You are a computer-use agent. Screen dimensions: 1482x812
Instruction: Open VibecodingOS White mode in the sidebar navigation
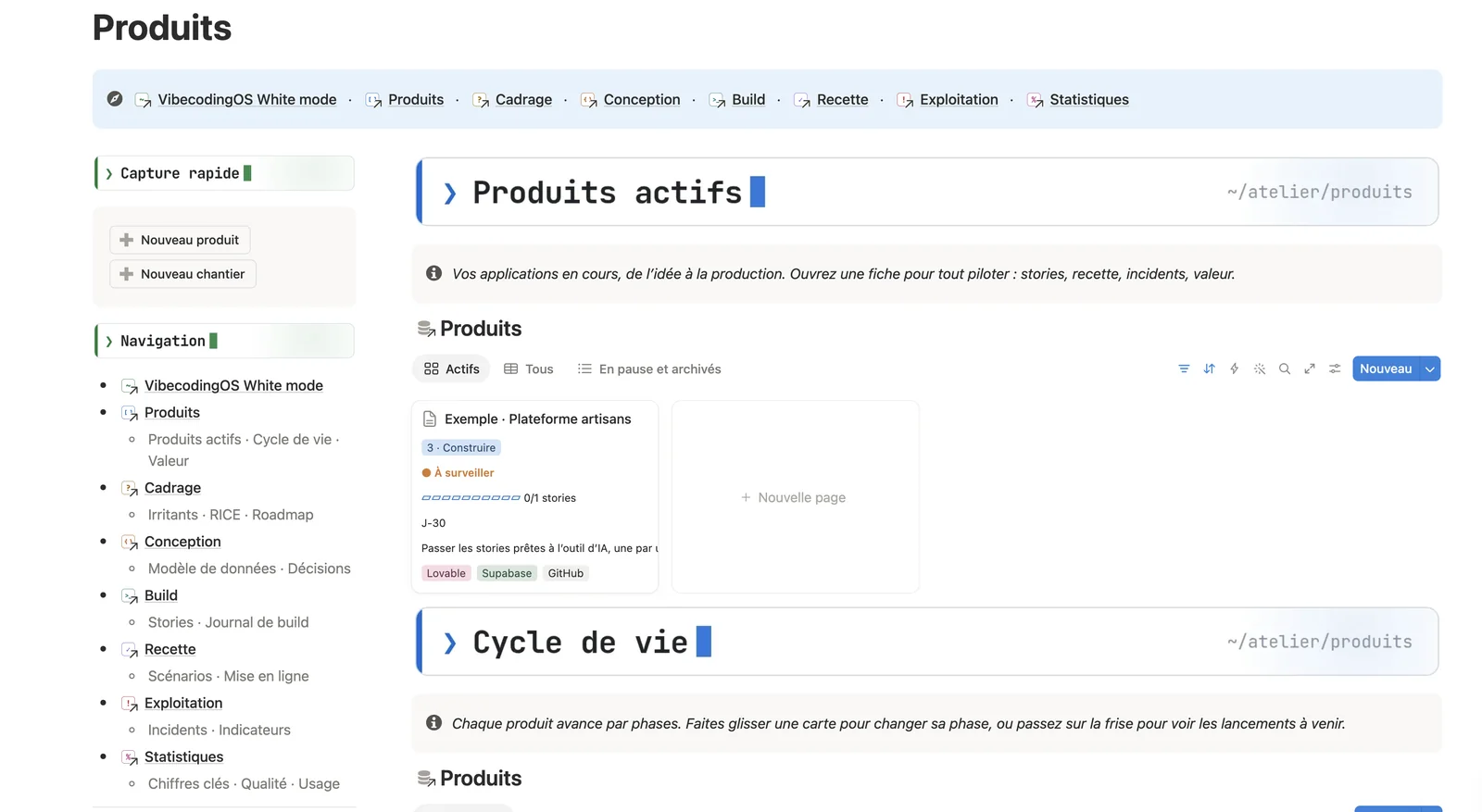[x=233, y=385]
